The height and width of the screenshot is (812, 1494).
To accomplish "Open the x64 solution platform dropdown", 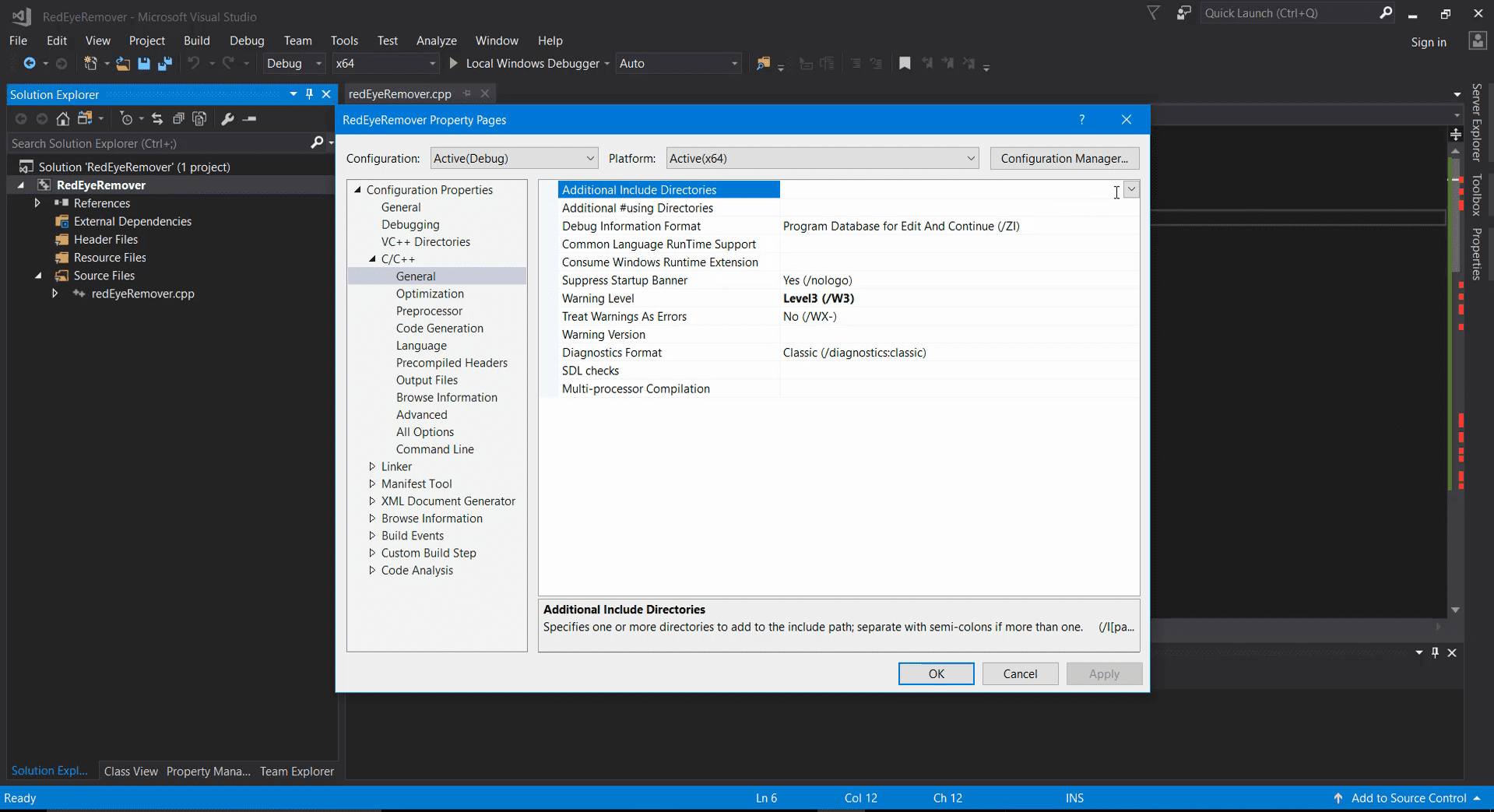I will (x=385, y=63).
